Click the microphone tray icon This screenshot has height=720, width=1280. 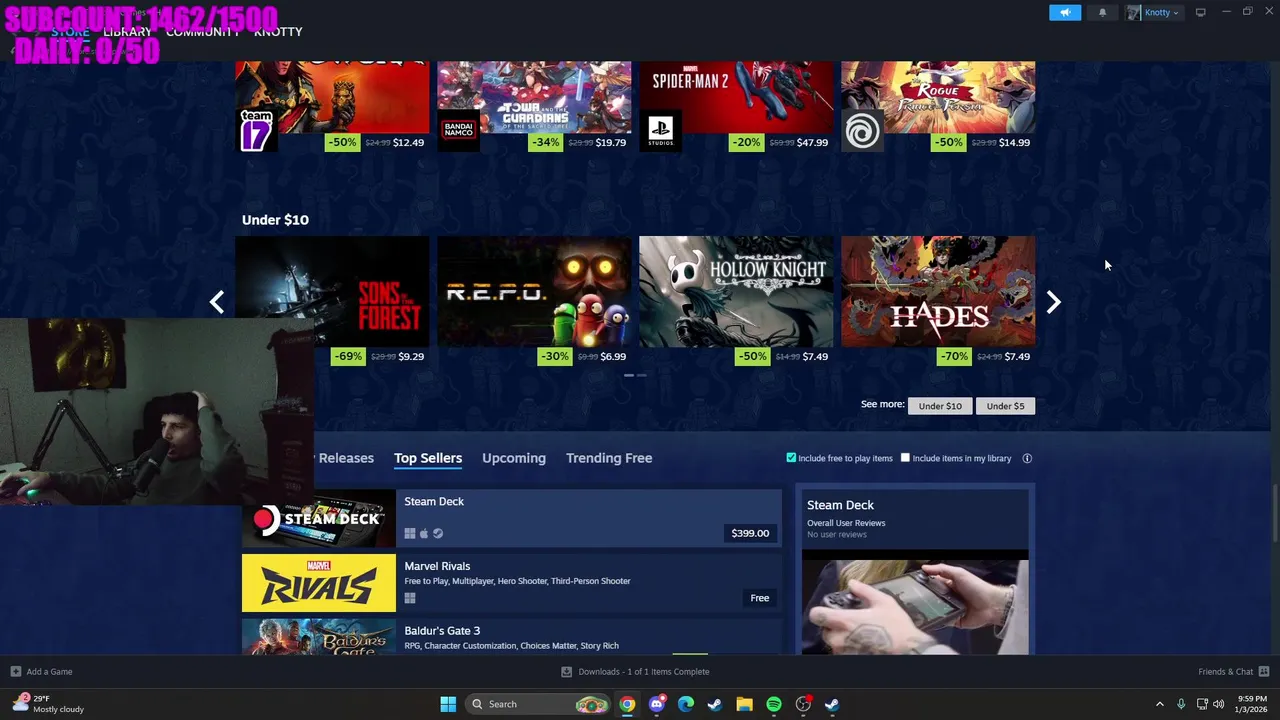(x=1181, y=704)
